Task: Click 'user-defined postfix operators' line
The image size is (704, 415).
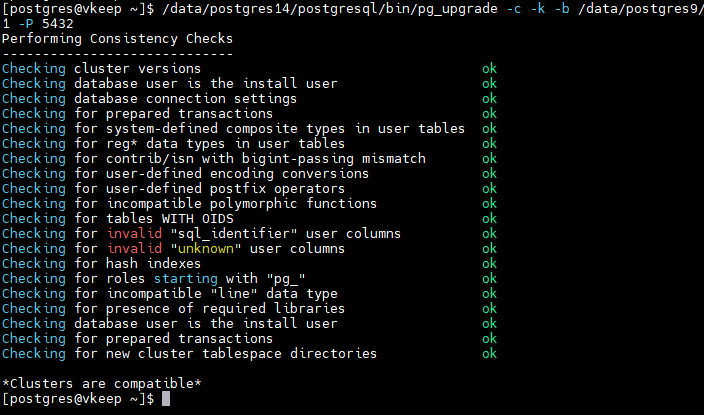Action: [173, 189]
